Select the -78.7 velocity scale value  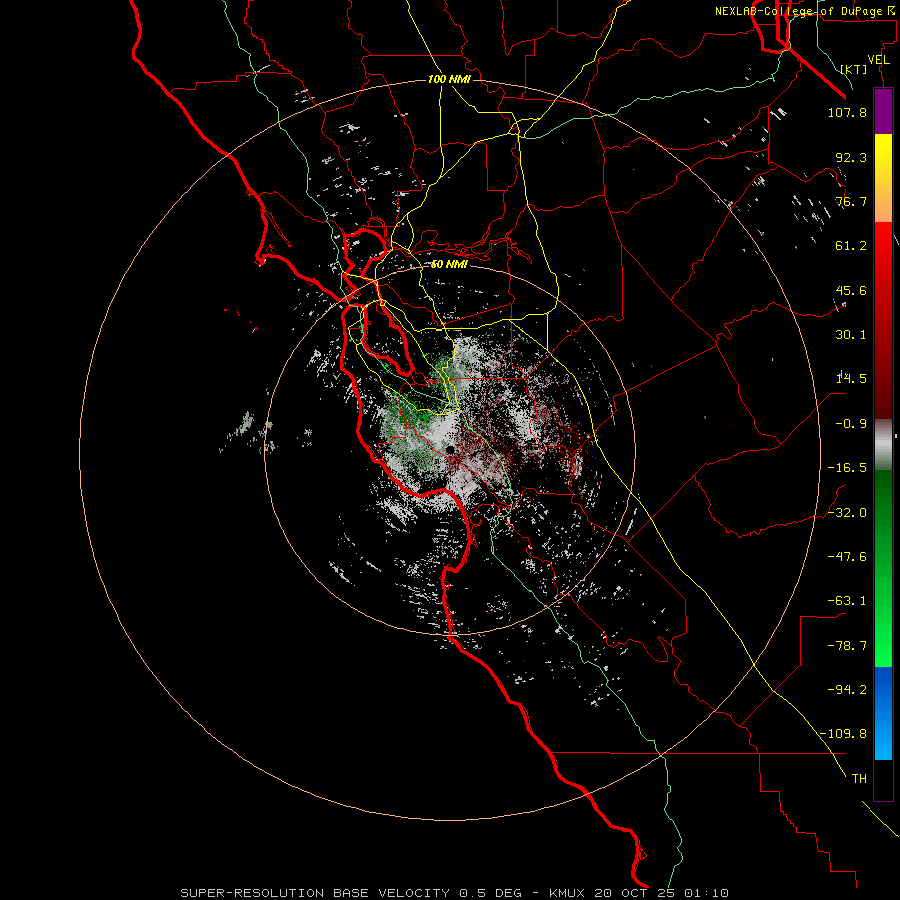pyautogui.click(x=847, y=646)
